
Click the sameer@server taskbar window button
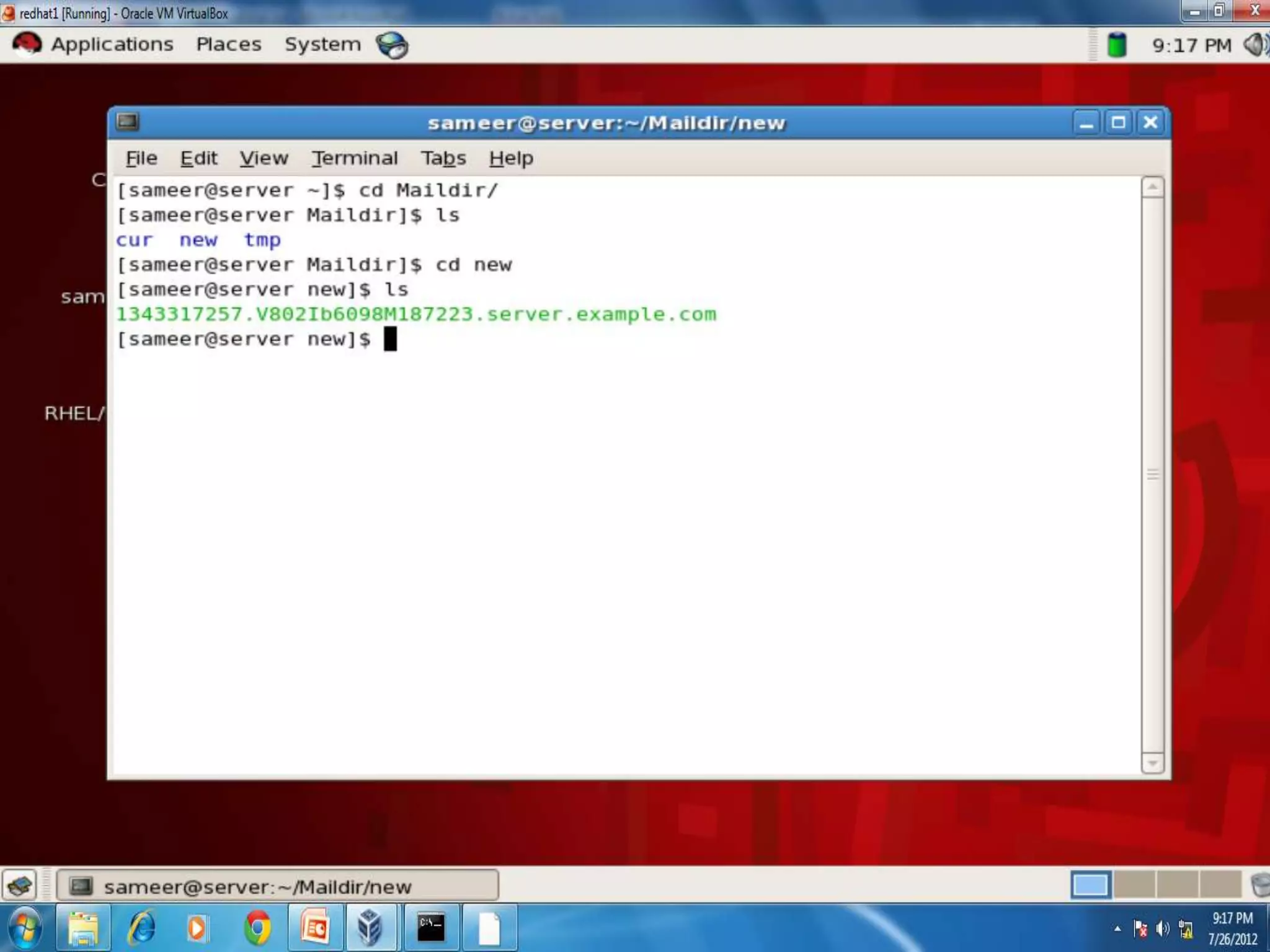pyautogui.click(x=277, y=886)
